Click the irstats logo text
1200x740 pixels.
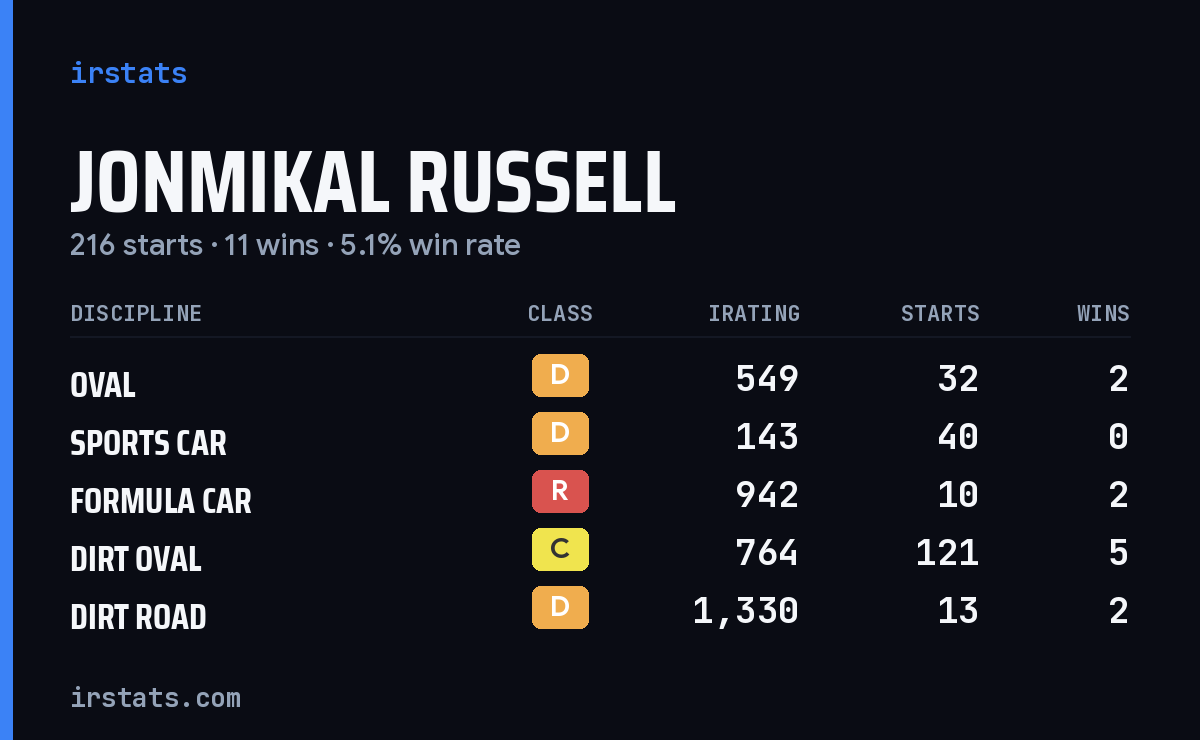coord(129,73)
